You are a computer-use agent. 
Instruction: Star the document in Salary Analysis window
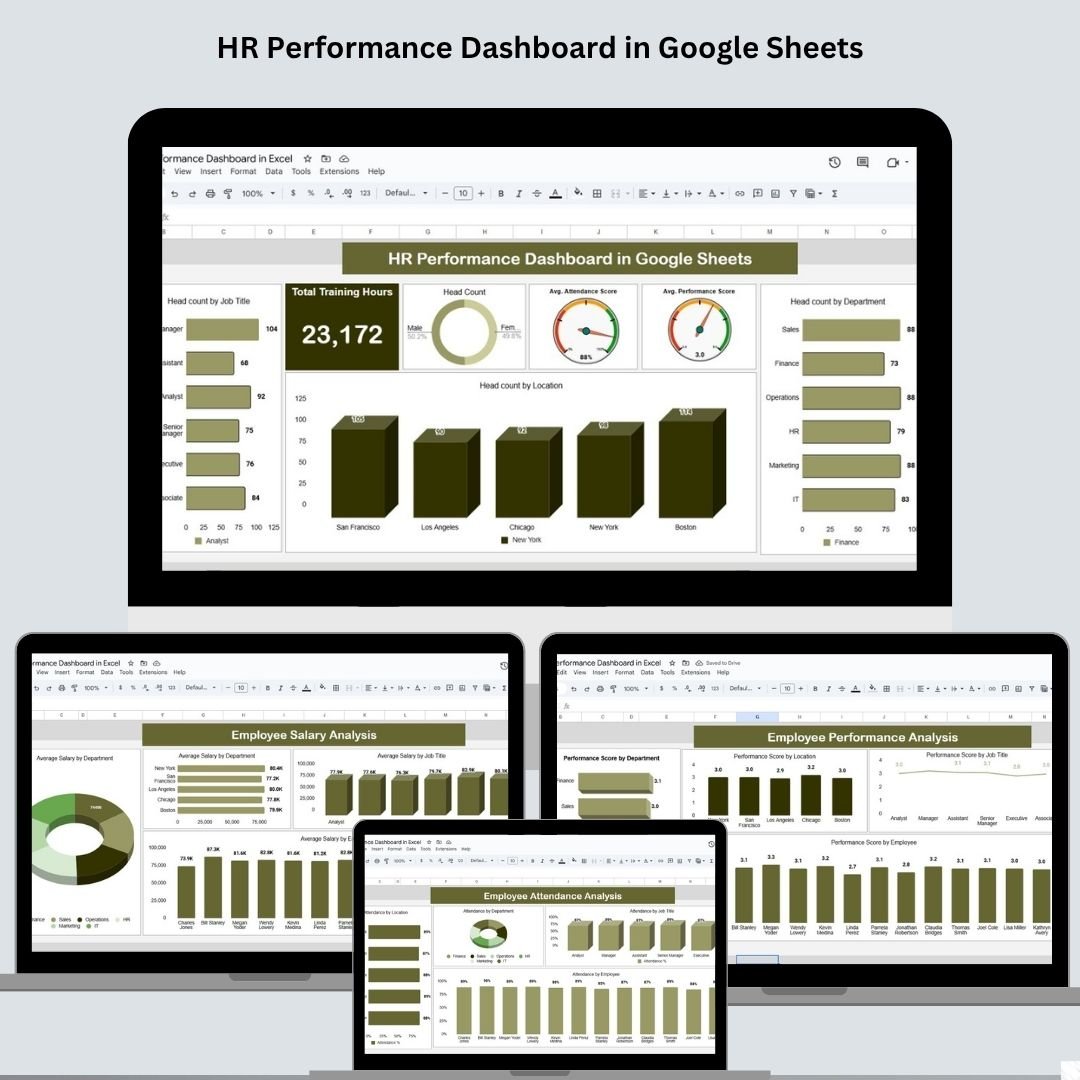coord(132,663)
